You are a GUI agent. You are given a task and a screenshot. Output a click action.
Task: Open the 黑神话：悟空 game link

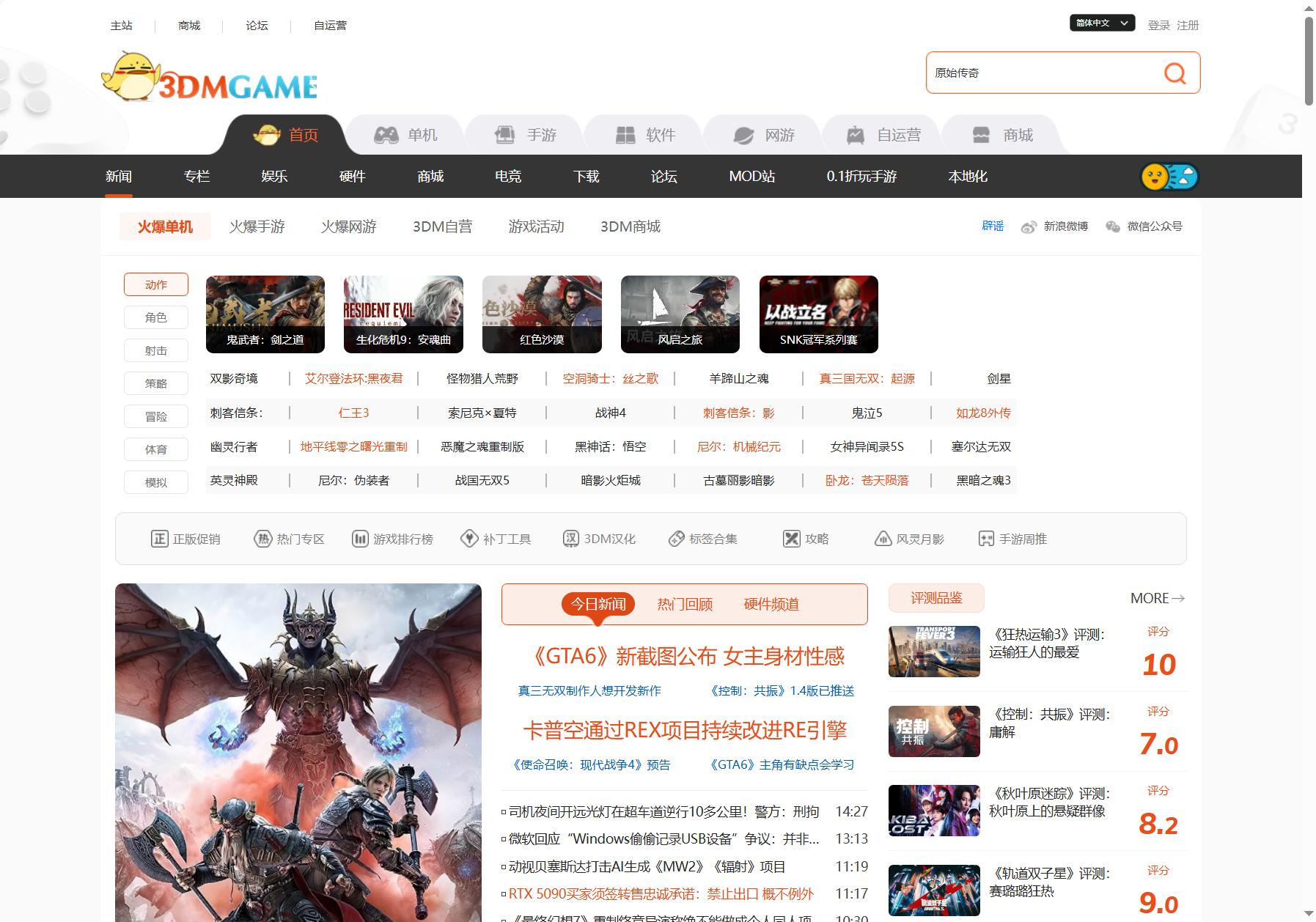(x=611, y=446)
